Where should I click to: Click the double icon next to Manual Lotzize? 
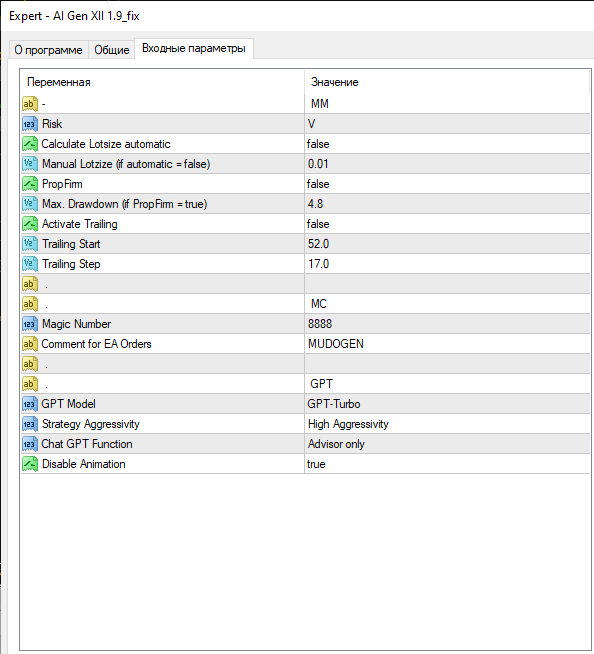point(30,164)
